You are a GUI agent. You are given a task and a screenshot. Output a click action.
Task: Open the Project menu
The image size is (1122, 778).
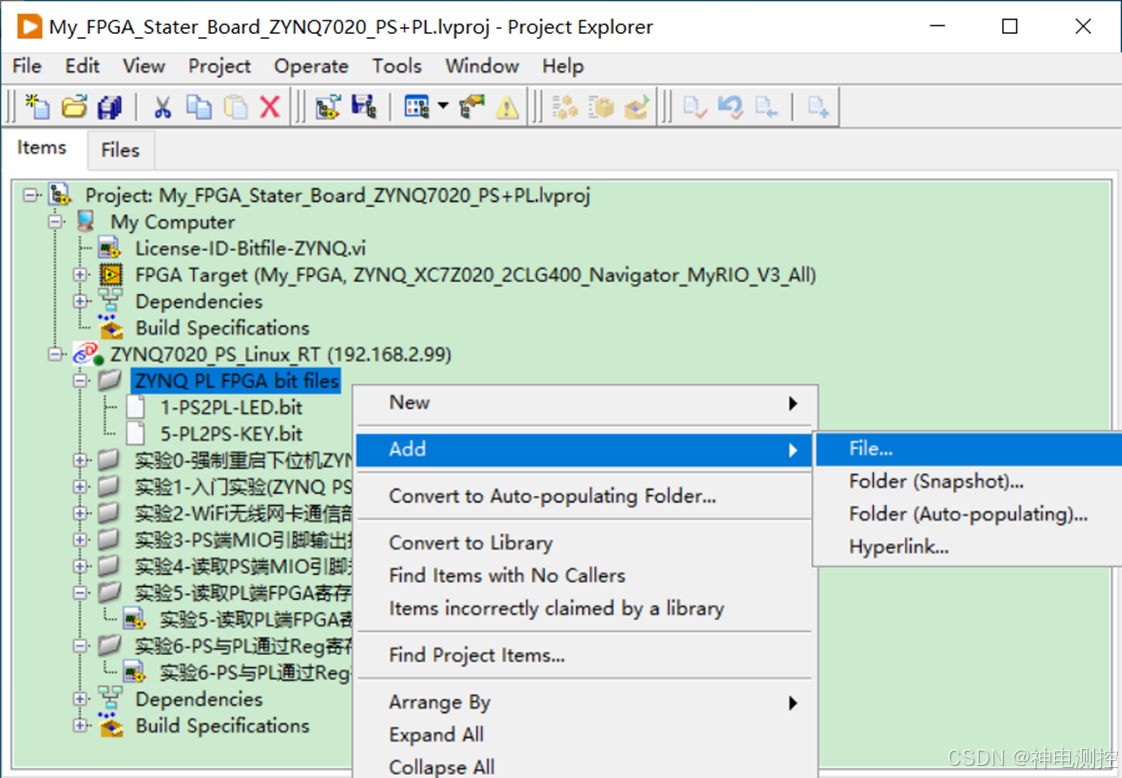[x=220, y=66]
